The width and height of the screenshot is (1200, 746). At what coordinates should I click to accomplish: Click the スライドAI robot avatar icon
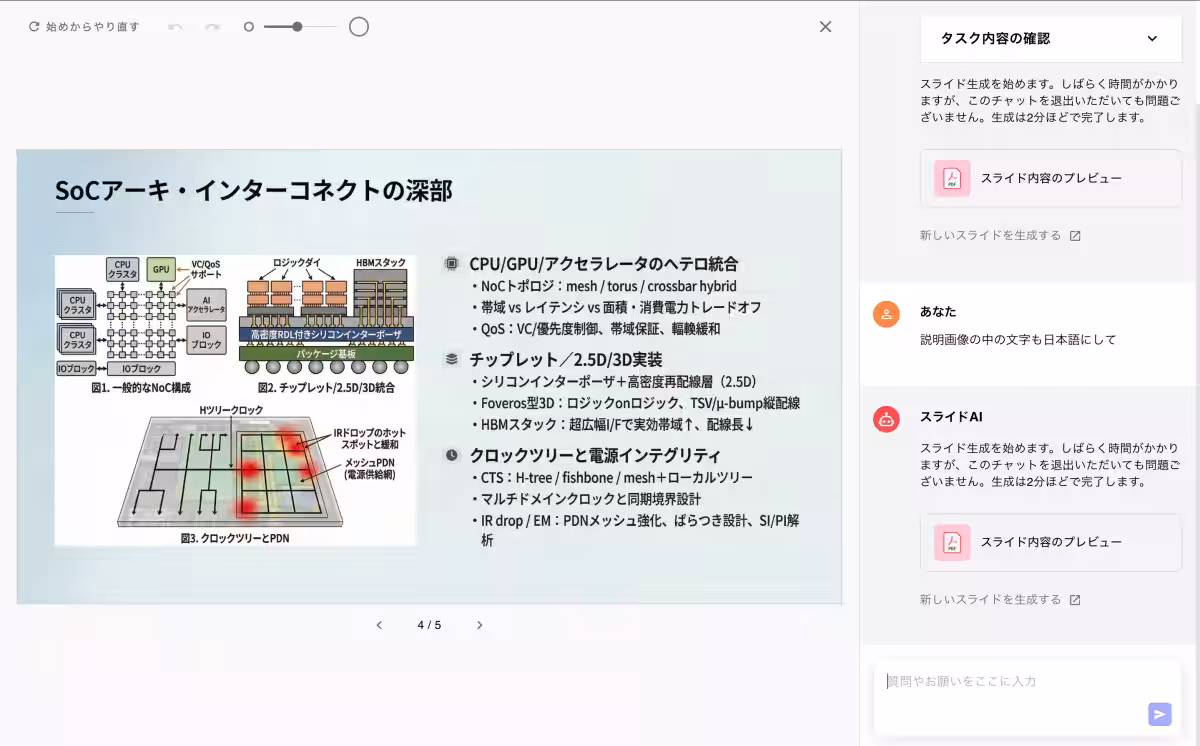(886, 419)
